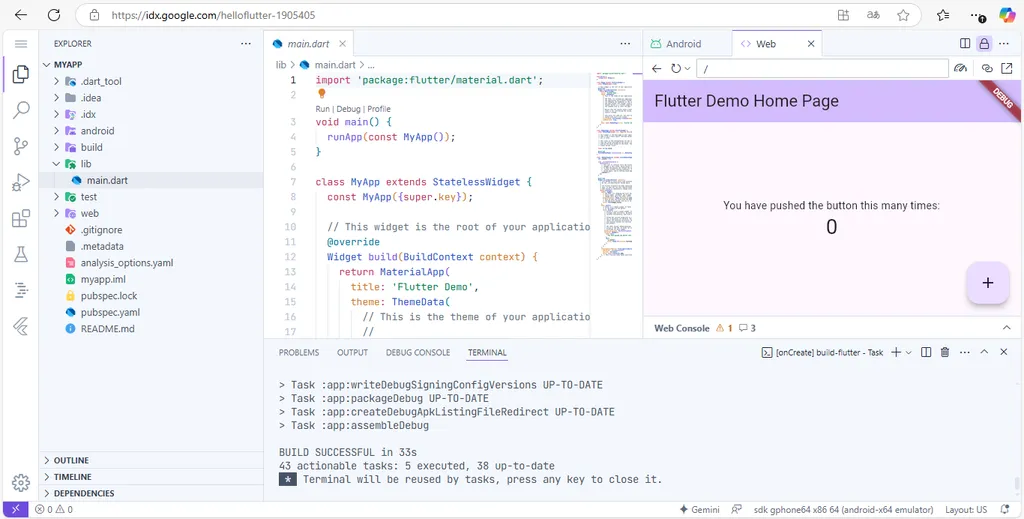
Task: Open the Manage gear settings
Action: point(21,482)
